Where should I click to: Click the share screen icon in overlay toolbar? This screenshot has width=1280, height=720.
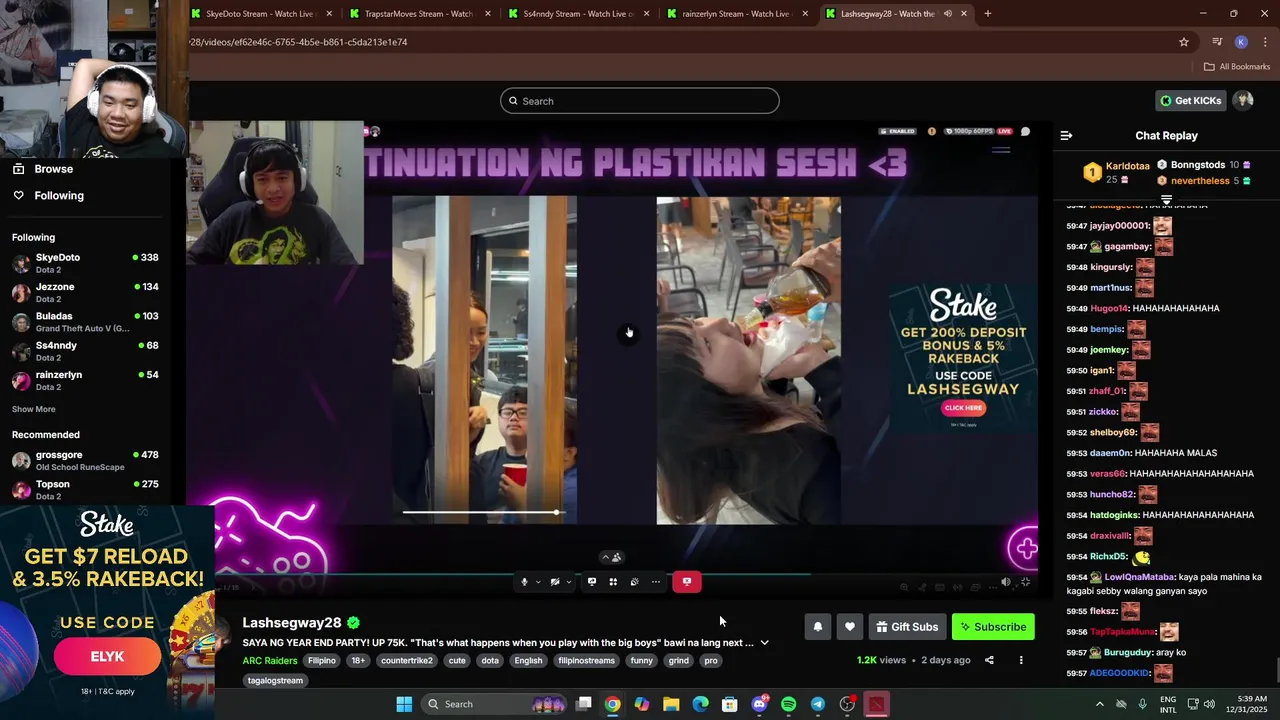(x=592, y=582)
